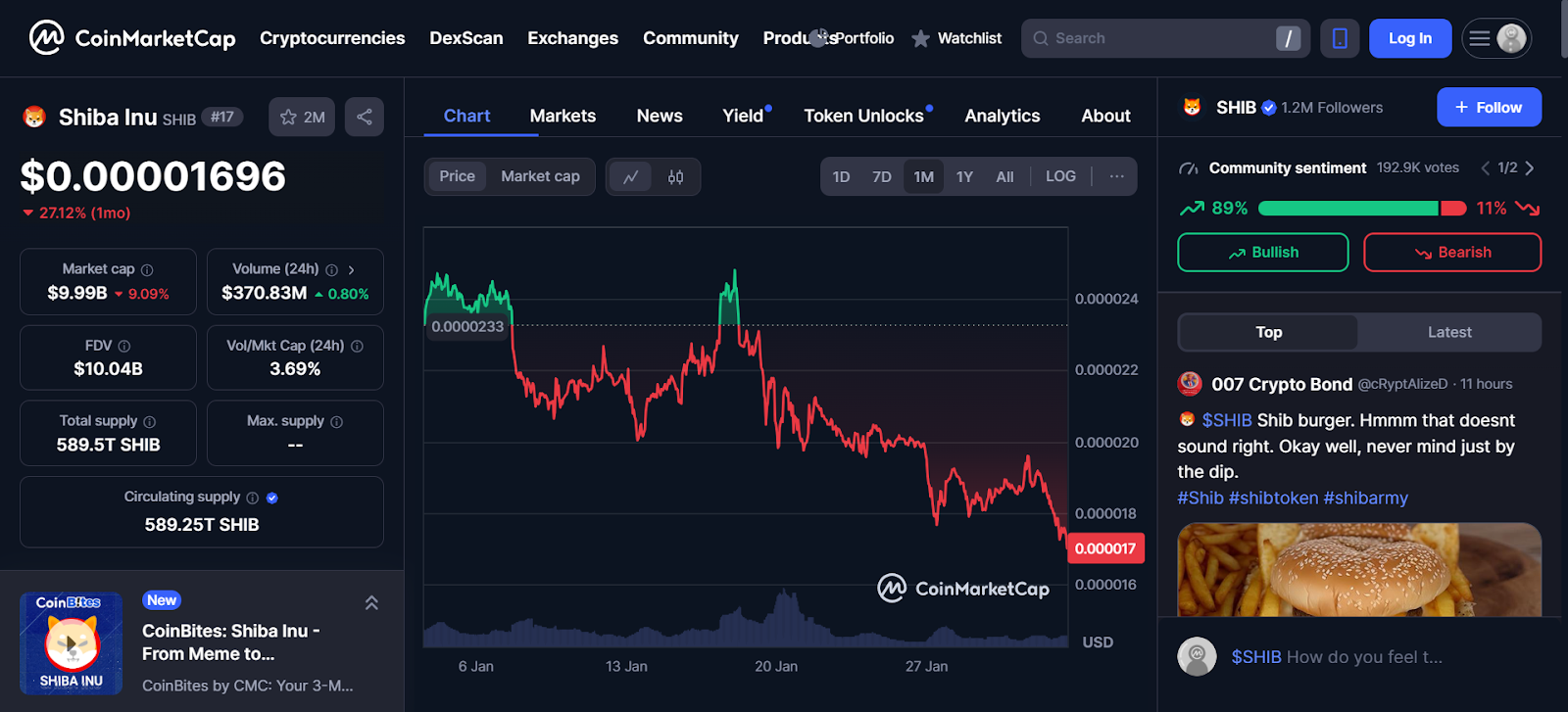Open chart more options ellipsis

pos(1116,176)
